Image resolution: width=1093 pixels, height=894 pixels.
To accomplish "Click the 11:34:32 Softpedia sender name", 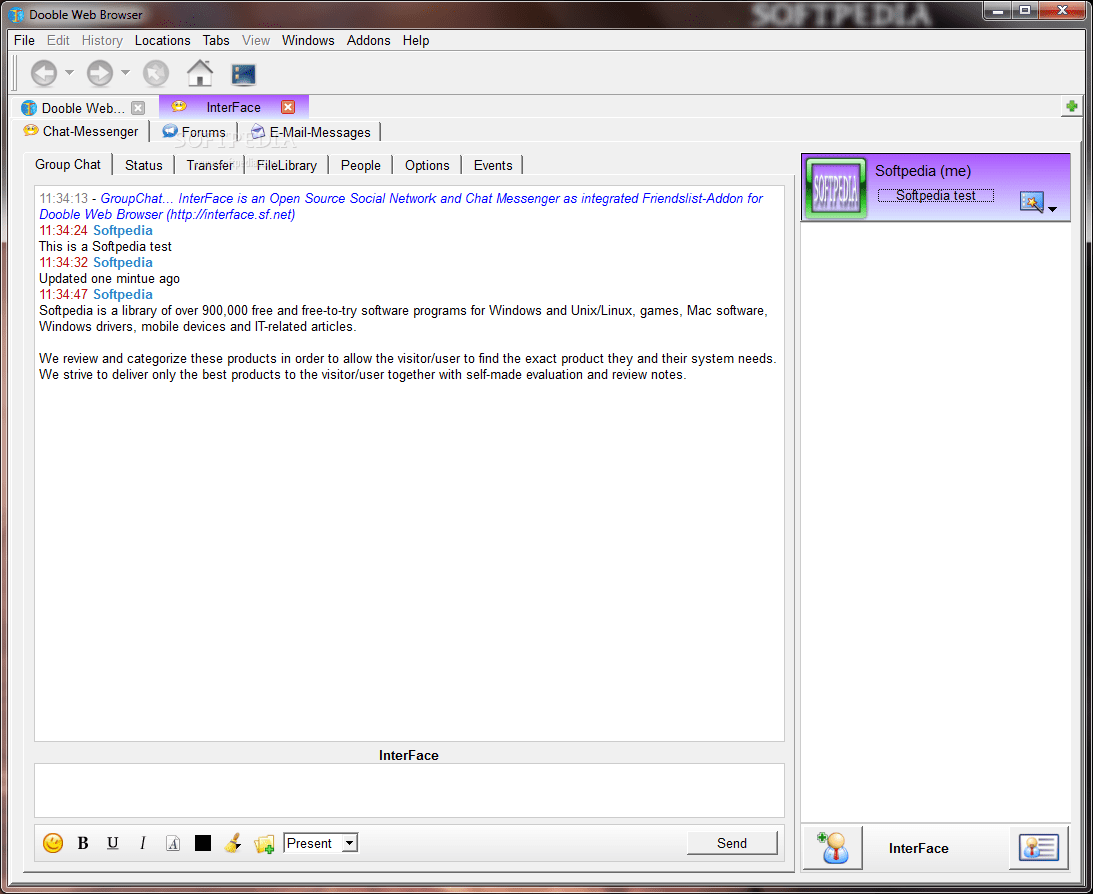I will (x=123, y=262).
